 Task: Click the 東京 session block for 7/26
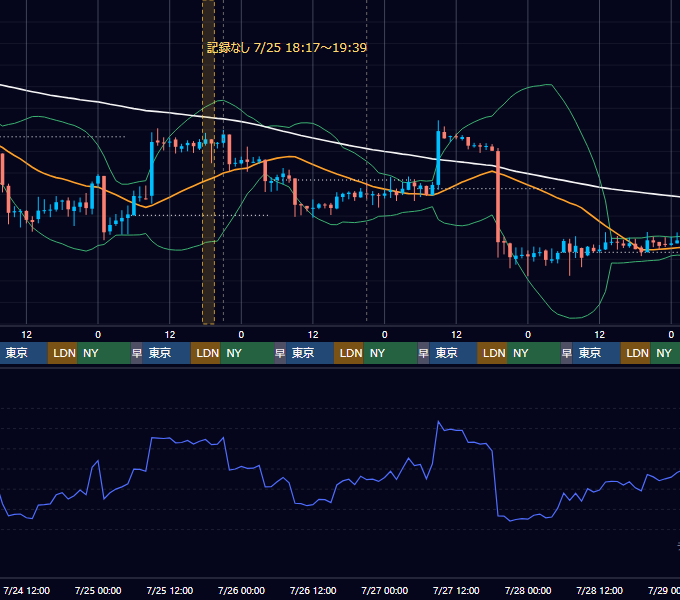pyautogui.click(x=311, y=353)
